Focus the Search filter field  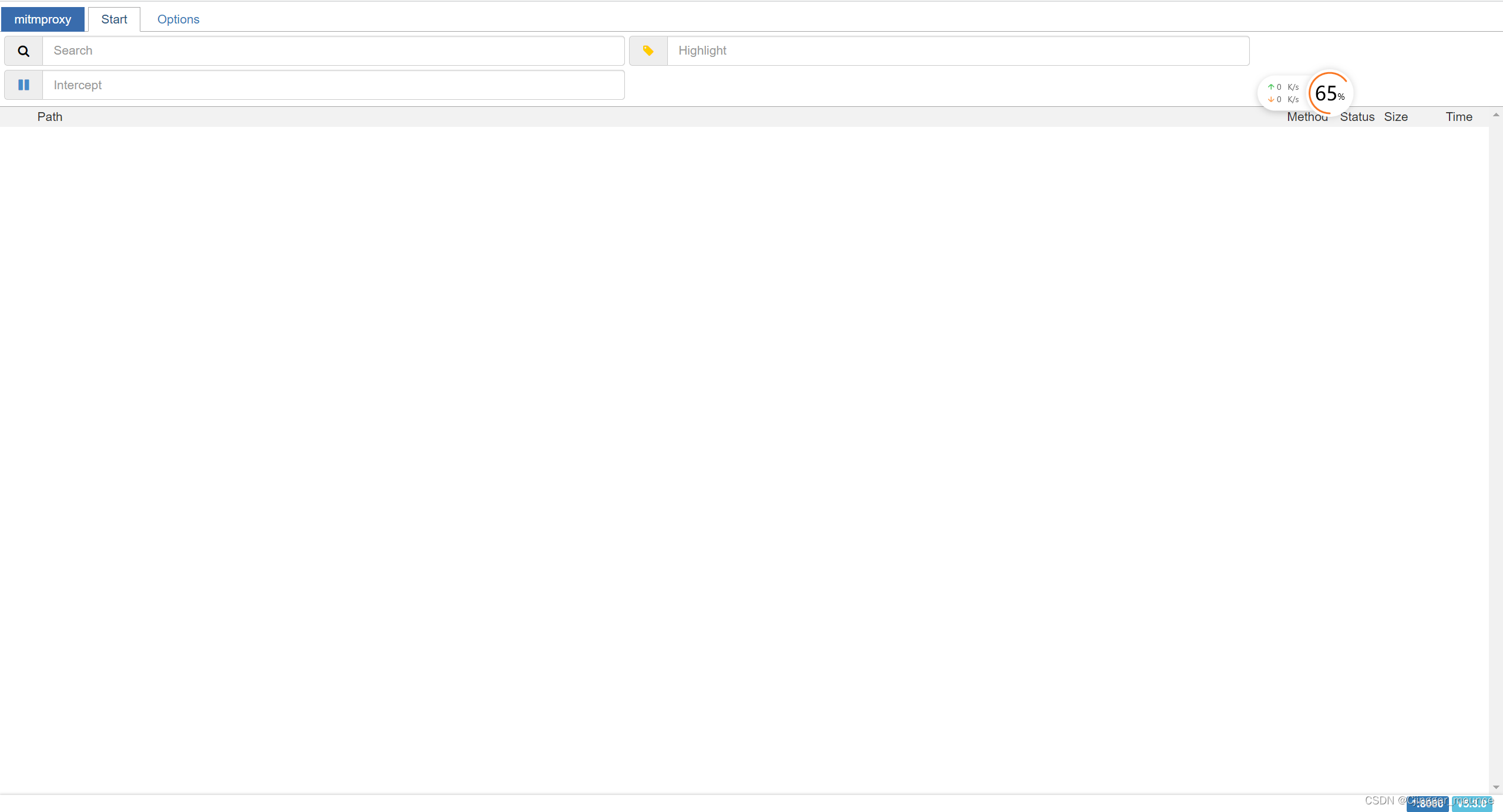(x=333, y=51)
